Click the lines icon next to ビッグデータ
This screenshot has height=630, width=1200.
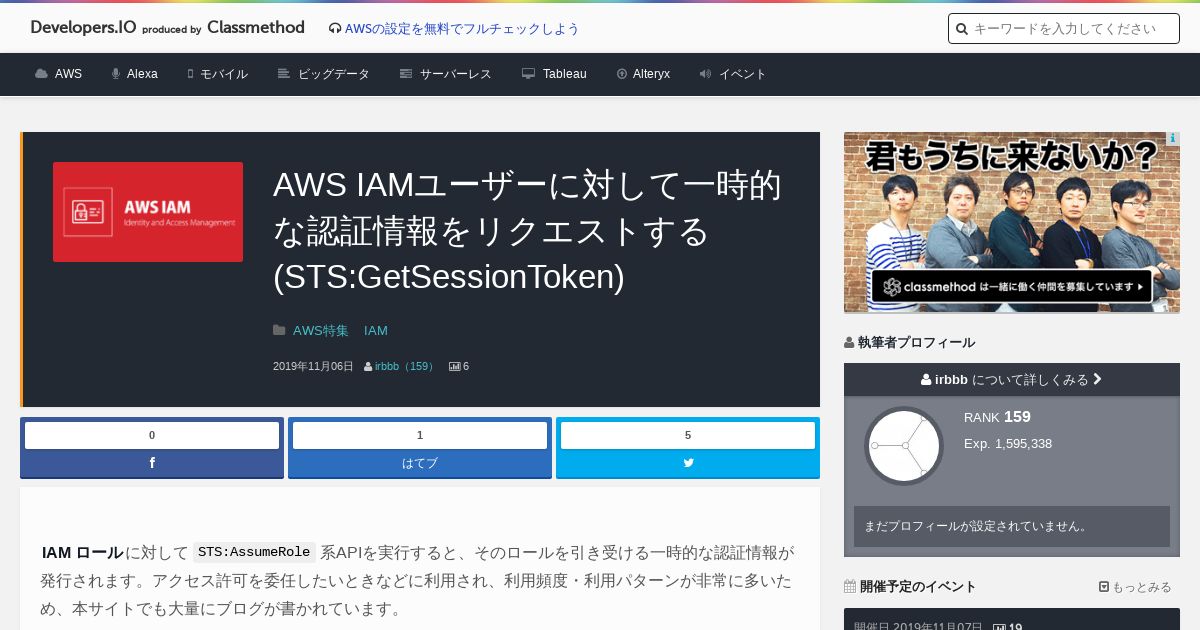tap(284, 74)
